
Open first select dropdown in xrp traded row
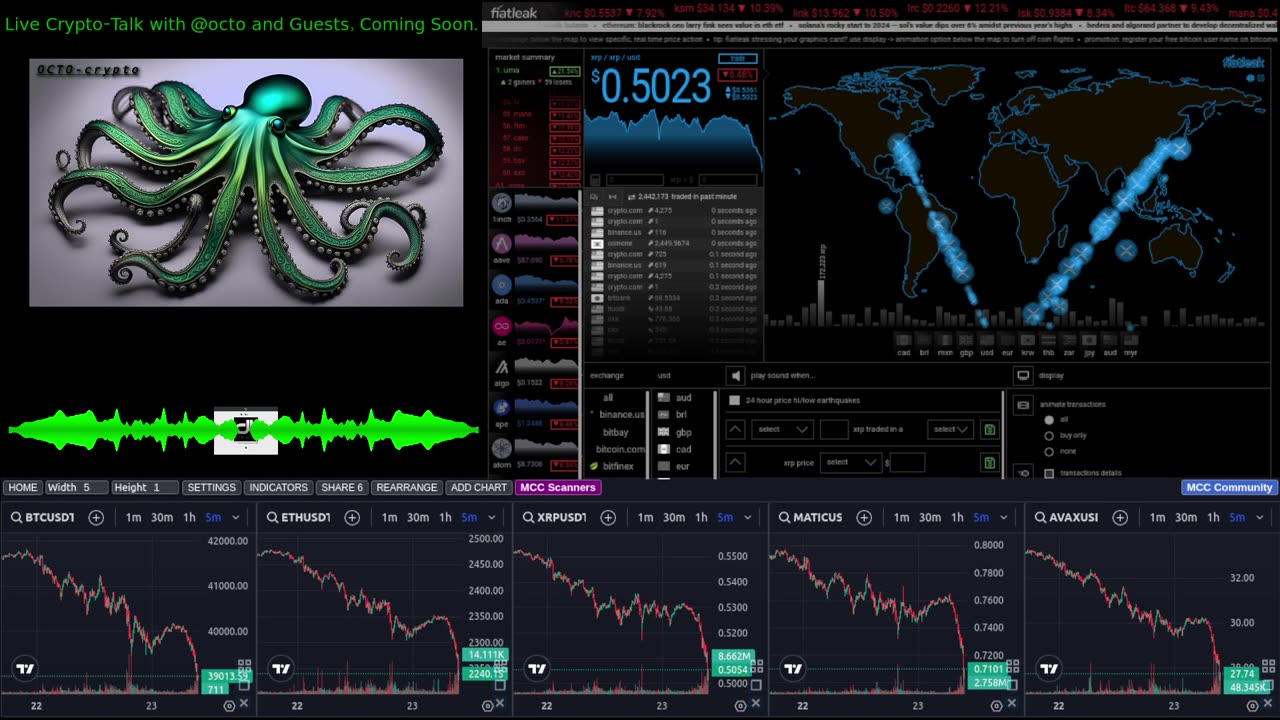783,430
